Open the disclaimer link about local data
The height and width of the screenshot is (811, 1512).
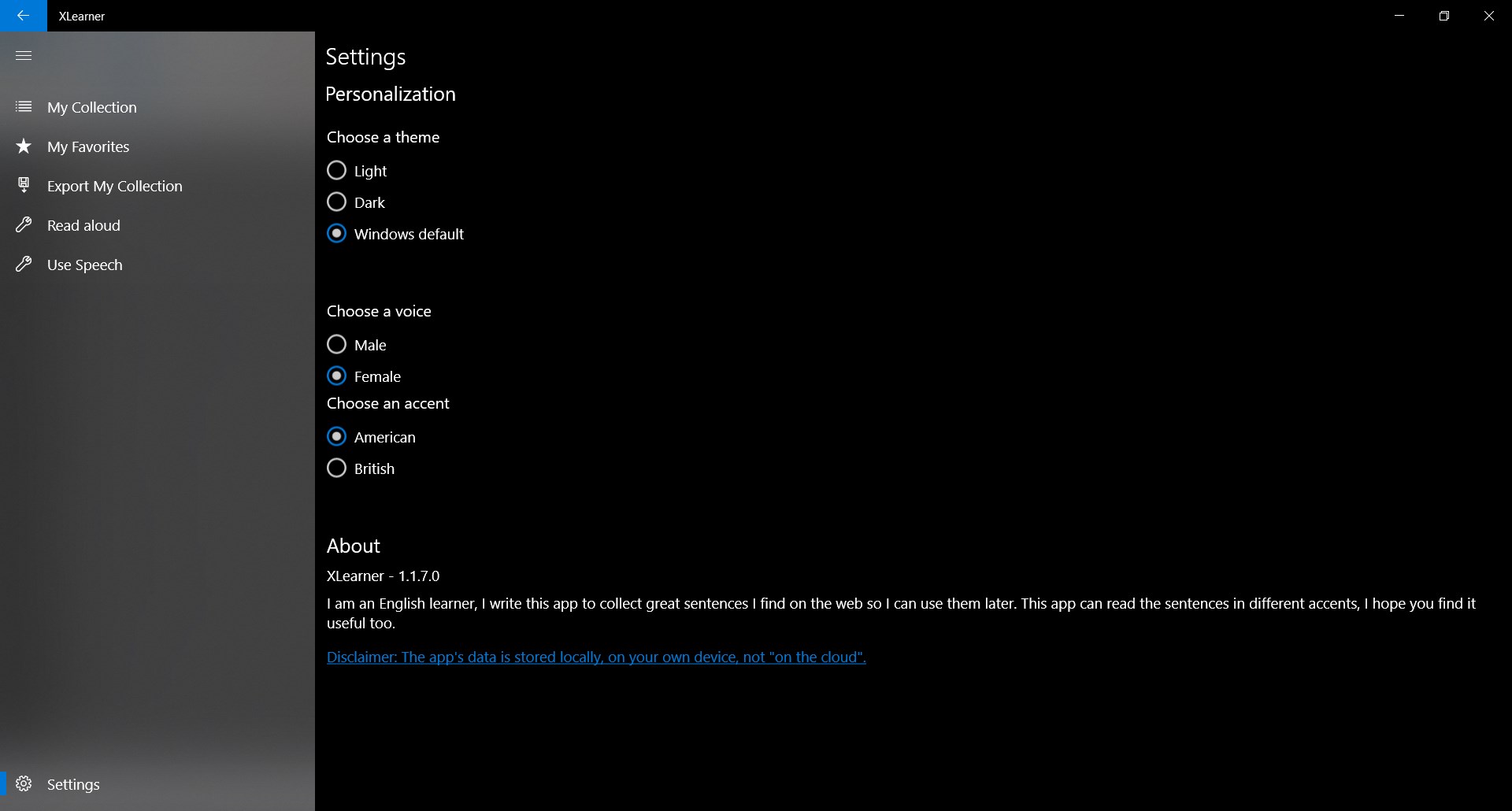(596, 657)
